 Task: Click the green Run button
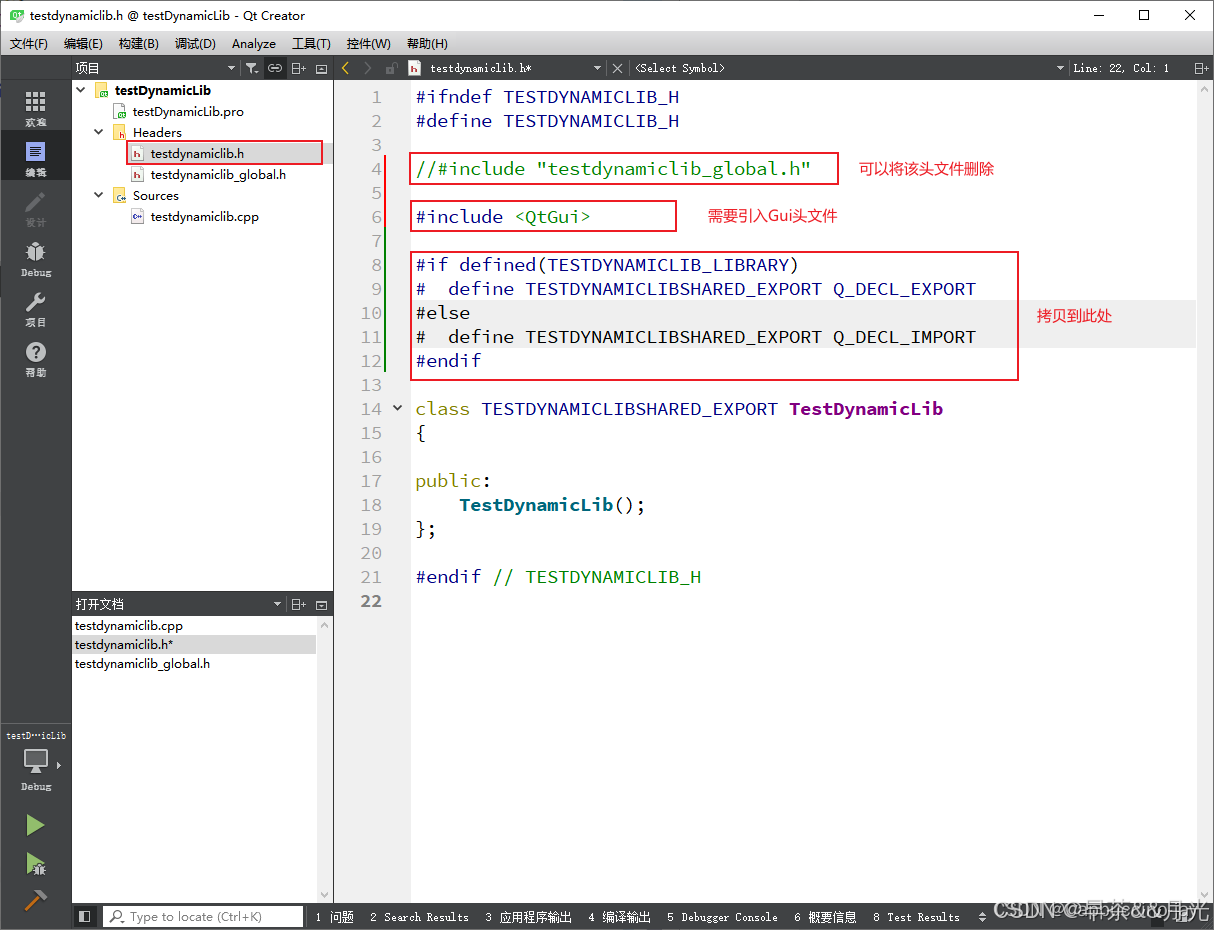(x=35, y=825)
